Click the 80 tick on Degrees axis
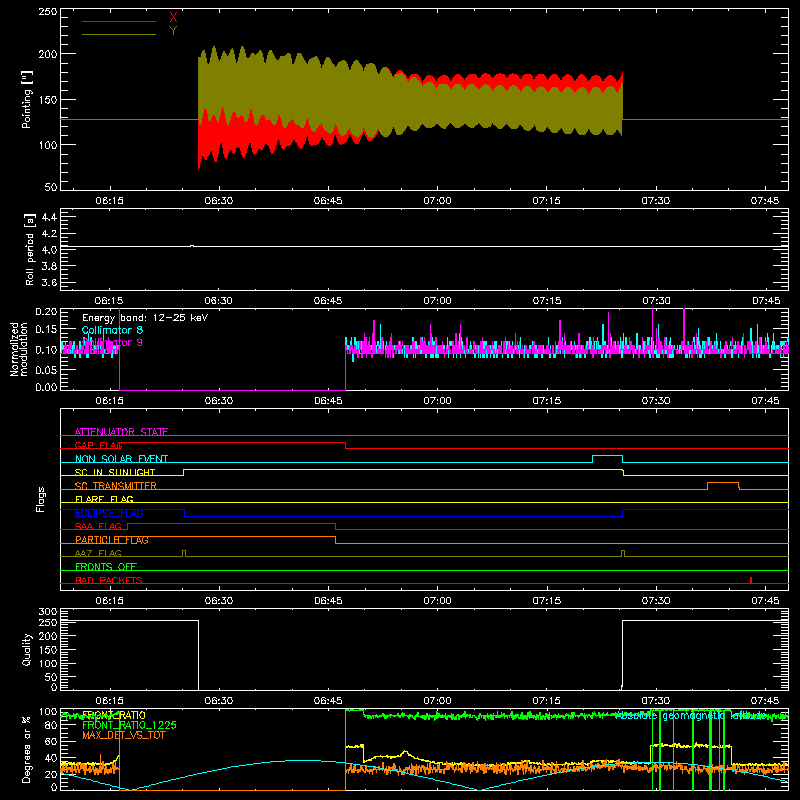The width and height of the screenshot is (800, 800). pos(51,725)
